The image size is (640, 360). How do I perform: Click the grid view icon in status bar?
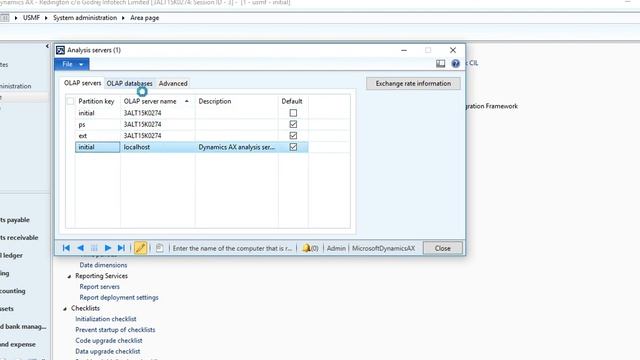pos(94,248)
